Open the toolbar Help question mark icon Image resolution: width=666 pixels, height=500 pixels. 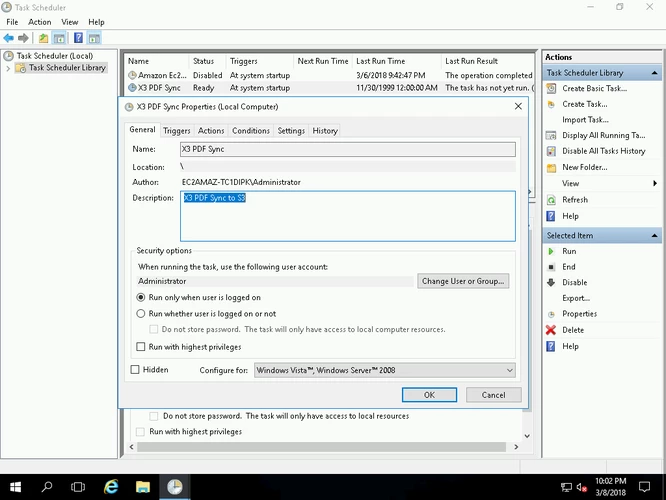(78, 38)
